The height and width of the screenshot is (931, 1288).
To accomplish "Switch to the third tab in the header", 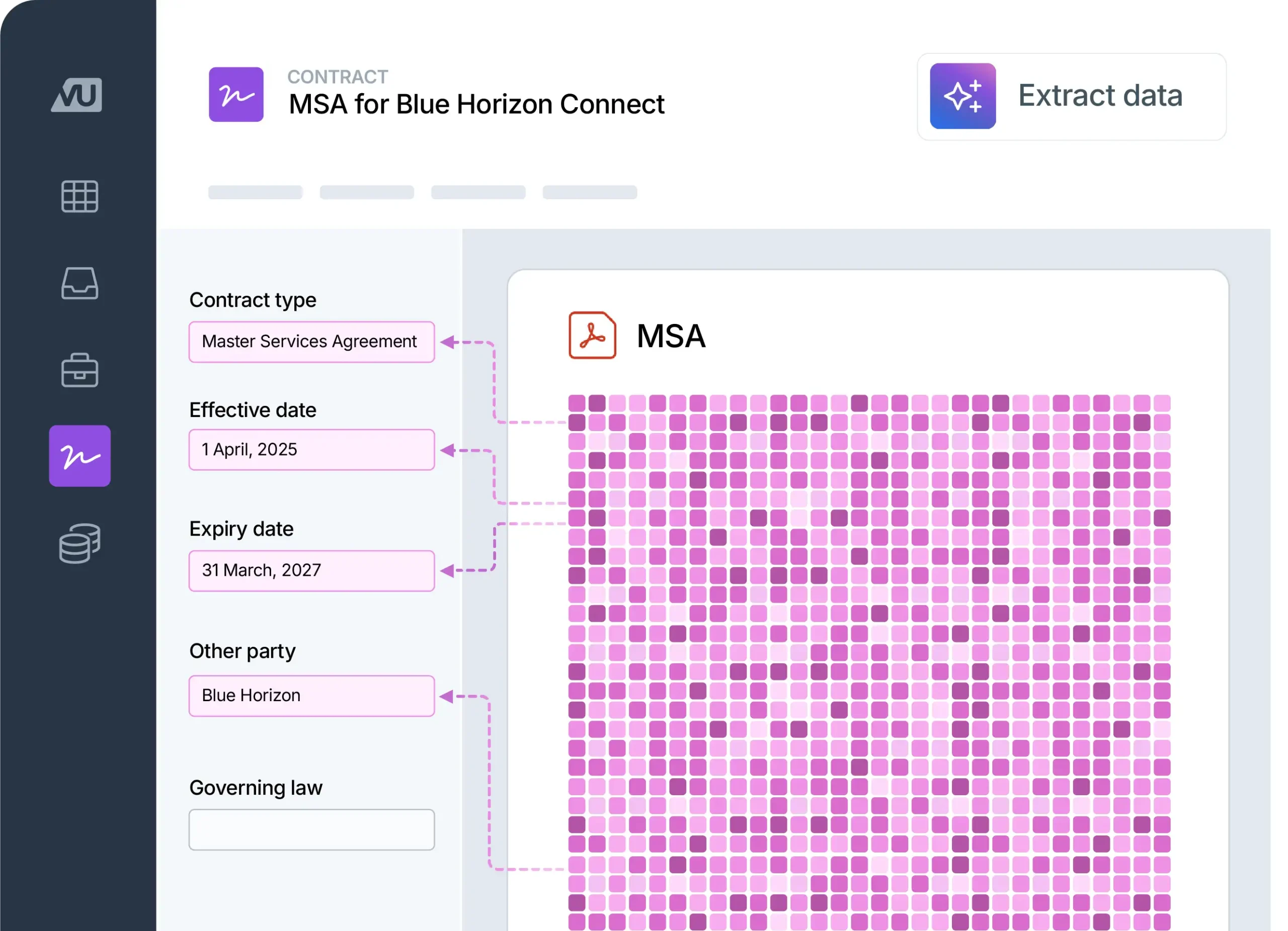I will tap(479, 193).
